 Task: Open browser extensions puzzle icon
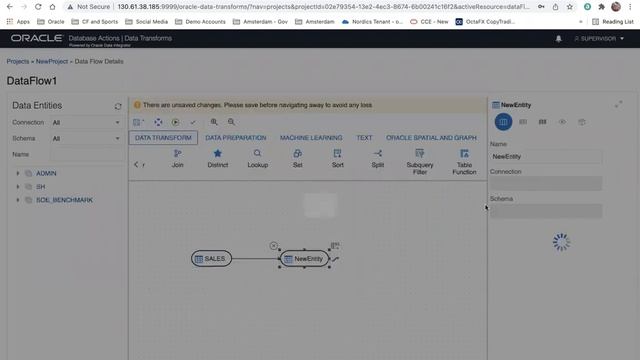pos(601,7)
